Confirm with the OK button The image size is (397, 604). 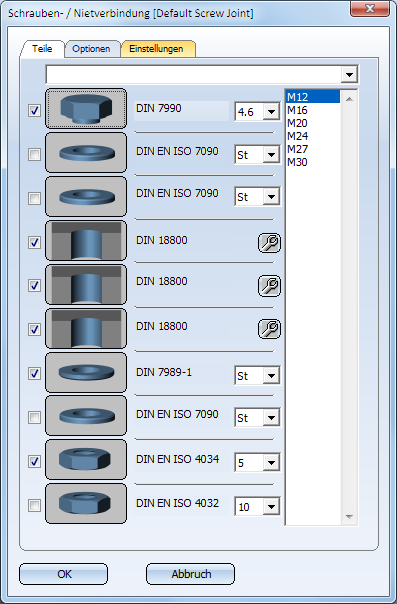[64, 574]
